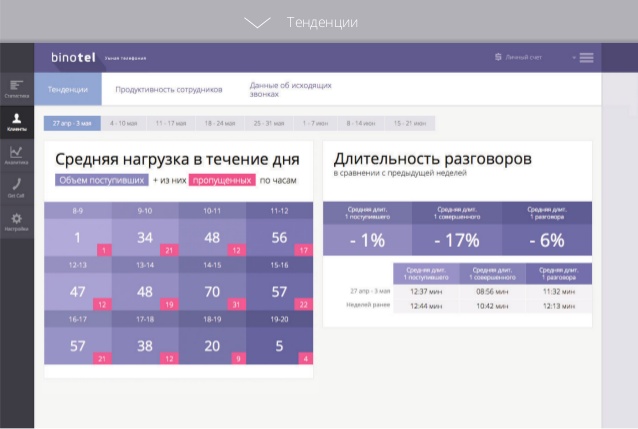Click the - 17% duration value
The height and width of the screenshot is (429, 638).
pos(457,240)
